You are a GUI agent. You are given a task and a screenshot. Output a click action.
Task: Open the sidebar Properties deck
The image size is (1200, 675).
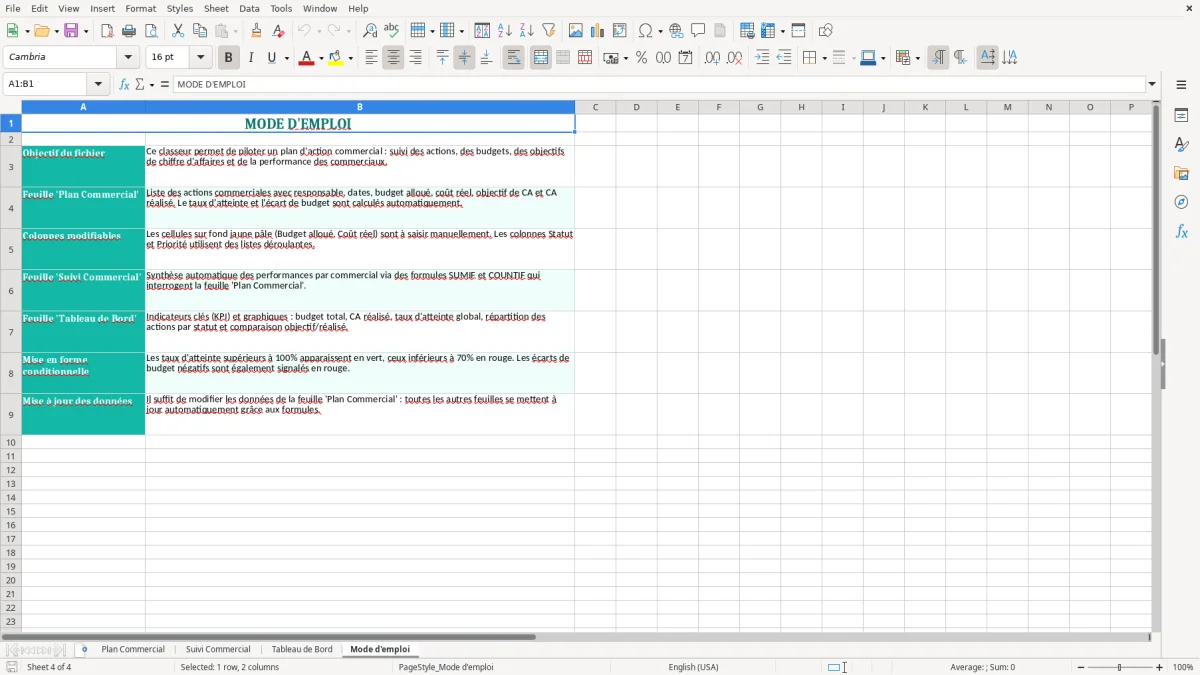(1181, 116)
